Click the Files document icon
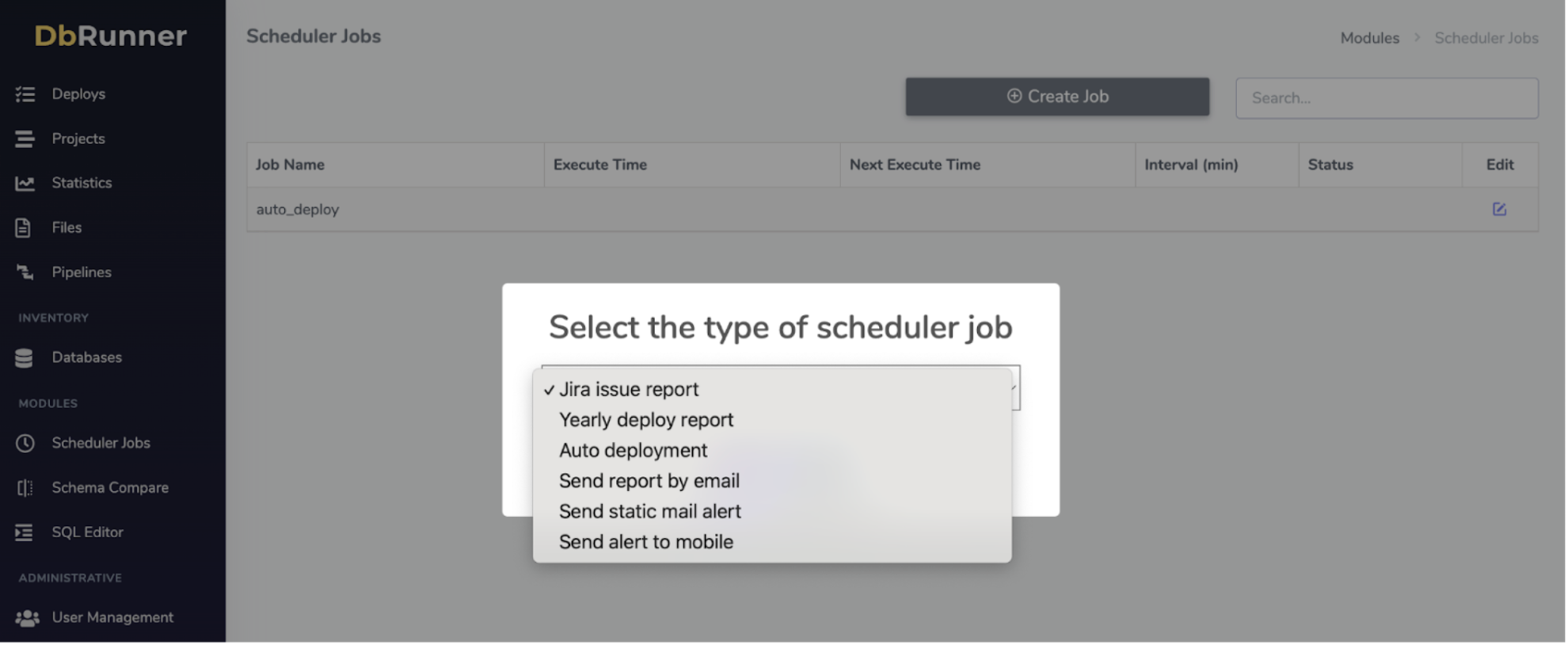The width and height of the screenshot is (1568, 645). 24,228
